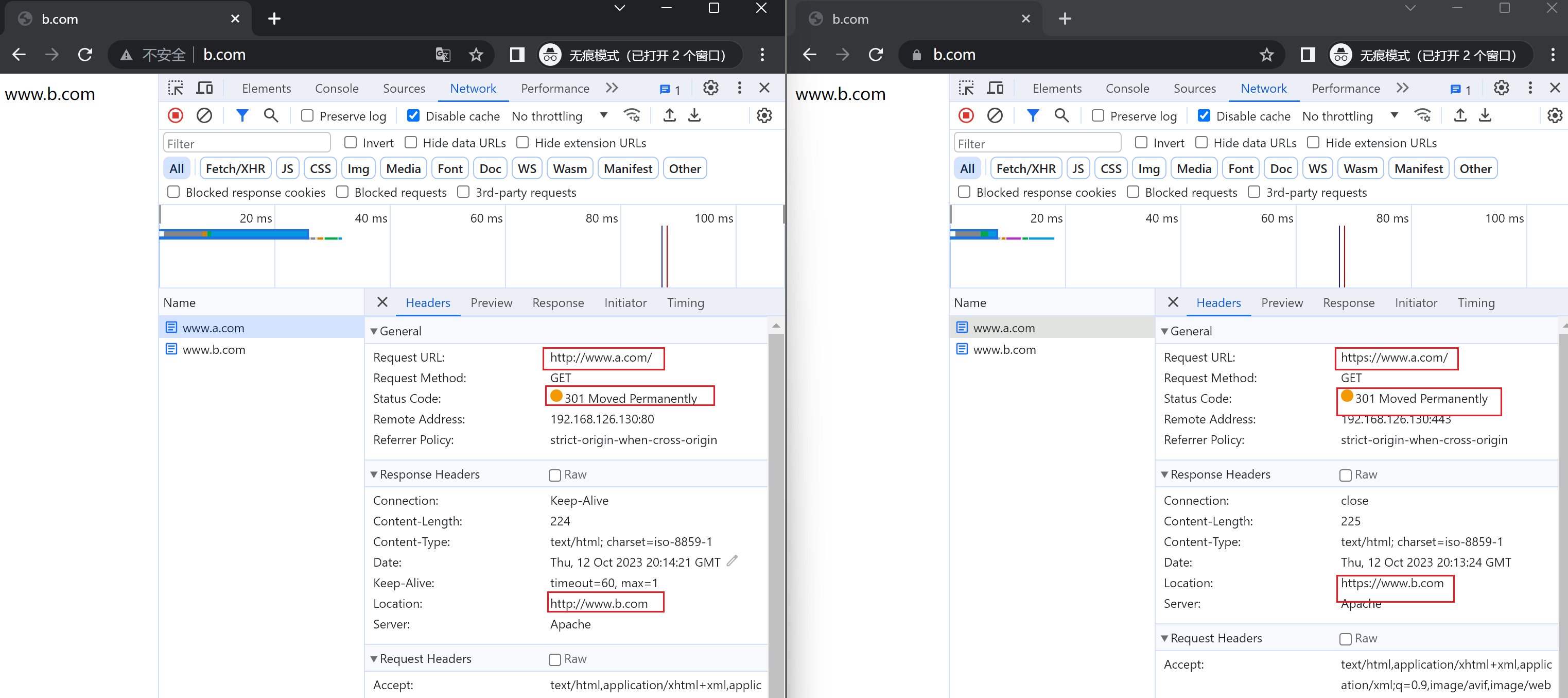Open network search magnifier in right DevTools
The height and width of the screenshot is (698, 1568).
[x=1061, y=115]
